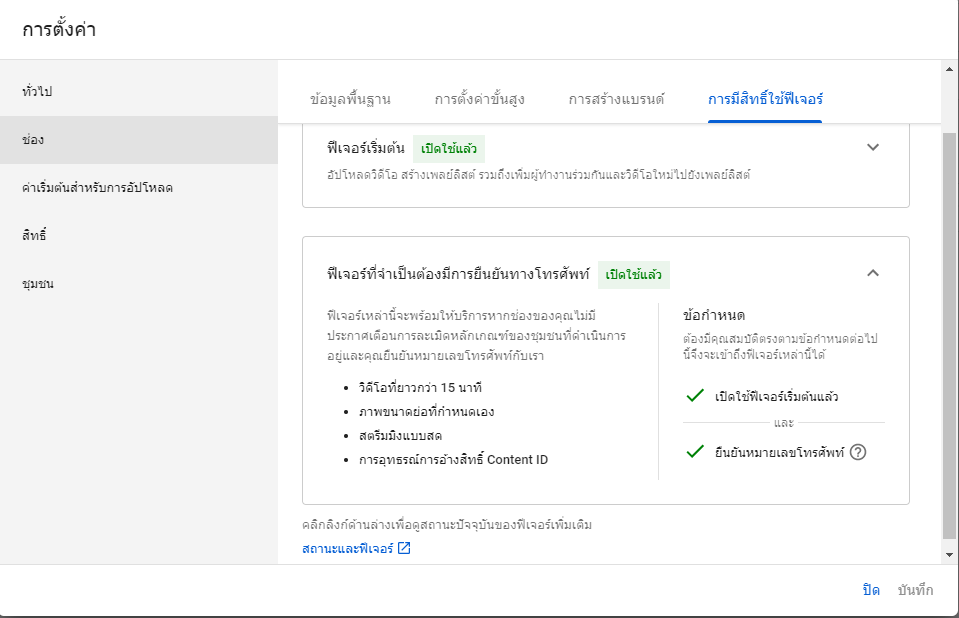Screen dimensions: 959x618
Task: Switch to the การตั้งค่าขั้นสูง tab
Action: pos(479,99)
